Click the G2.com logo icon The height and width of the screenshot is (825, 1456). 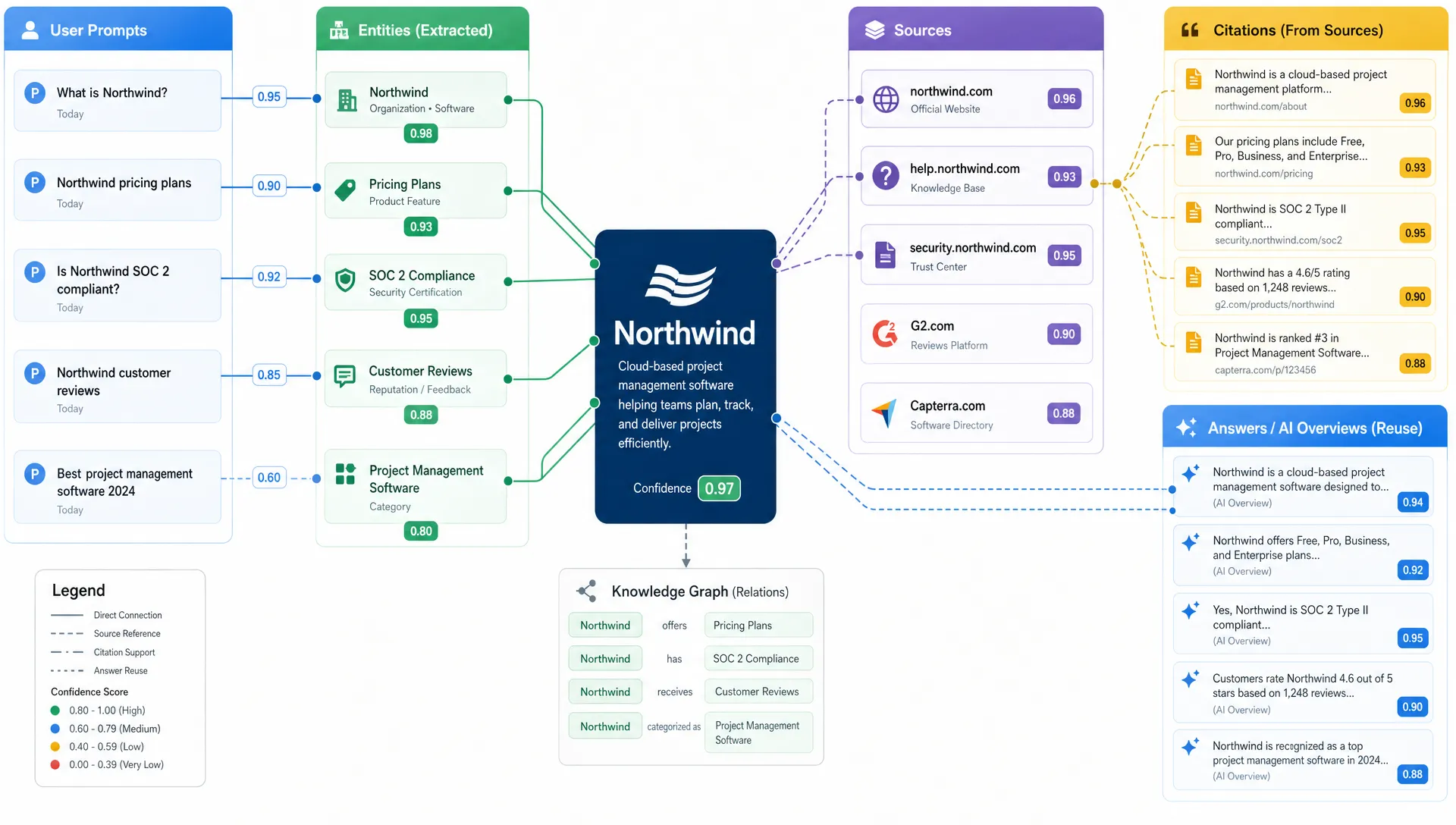(885, 334)
